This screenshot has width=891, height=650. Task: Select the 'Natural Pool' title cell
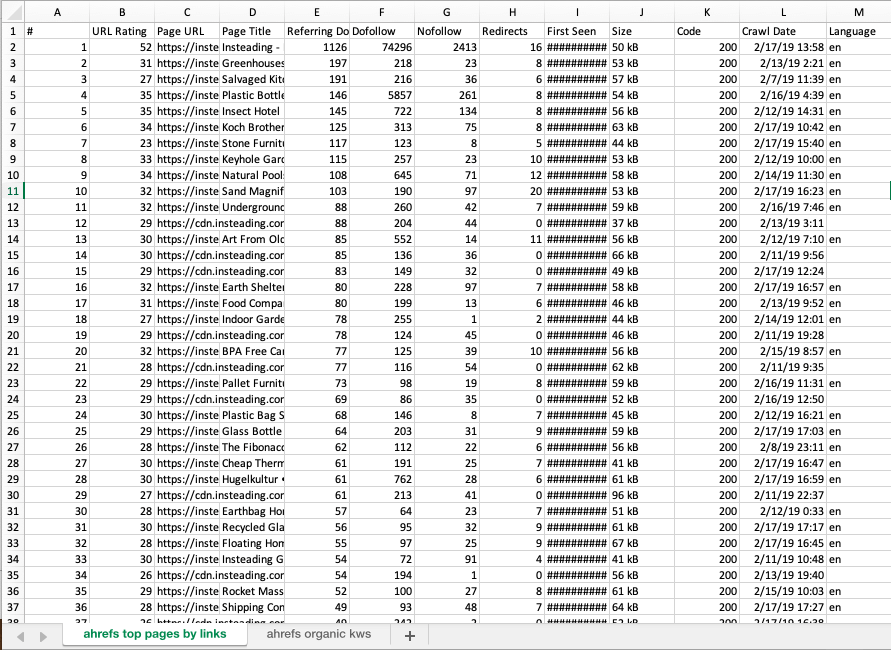click(x=252, y=175)
